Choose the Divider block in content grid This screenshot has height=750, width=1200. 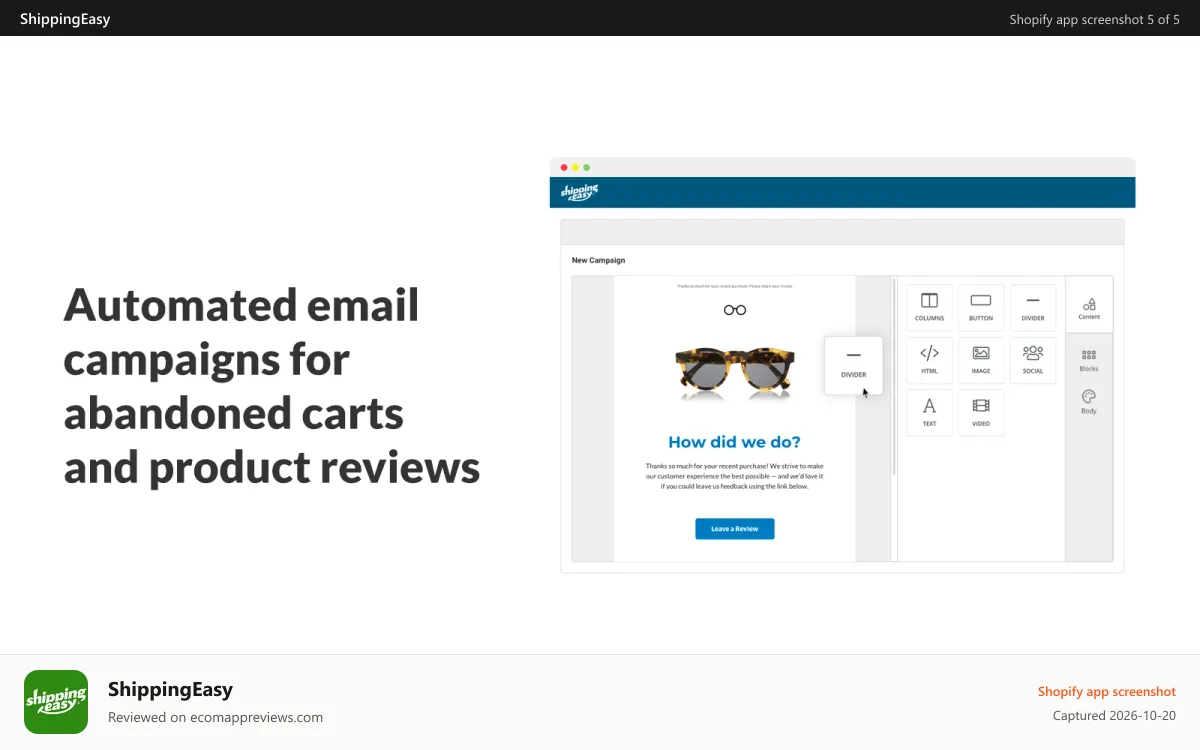pyautogui.click(x=1033, y=307)
